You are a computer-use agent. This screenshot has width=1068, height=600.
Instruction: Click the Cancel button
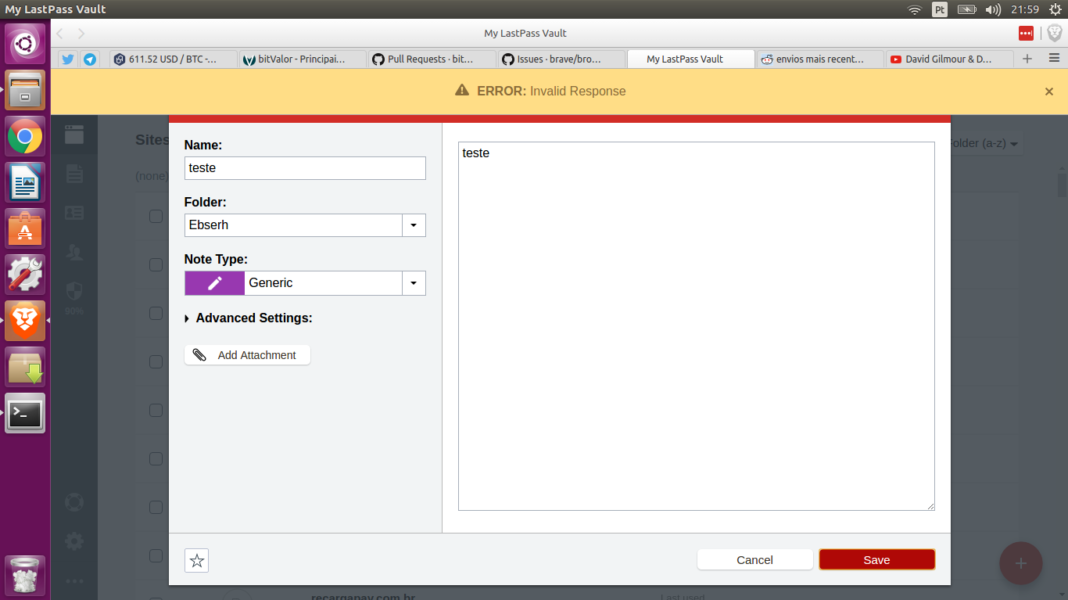754,560
